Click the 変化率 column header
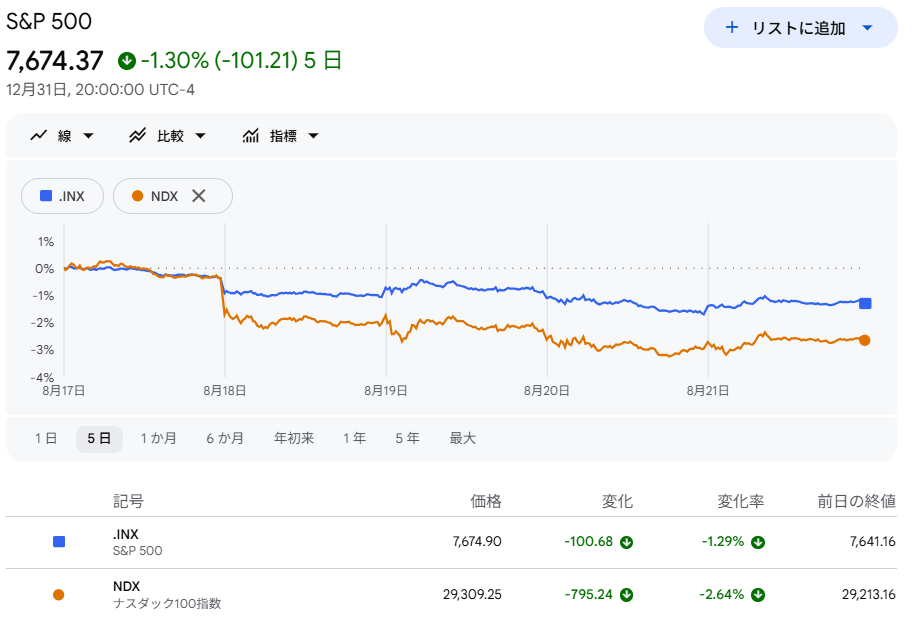The width and height of the screenshot is (919, 618). tap(741, 501)
